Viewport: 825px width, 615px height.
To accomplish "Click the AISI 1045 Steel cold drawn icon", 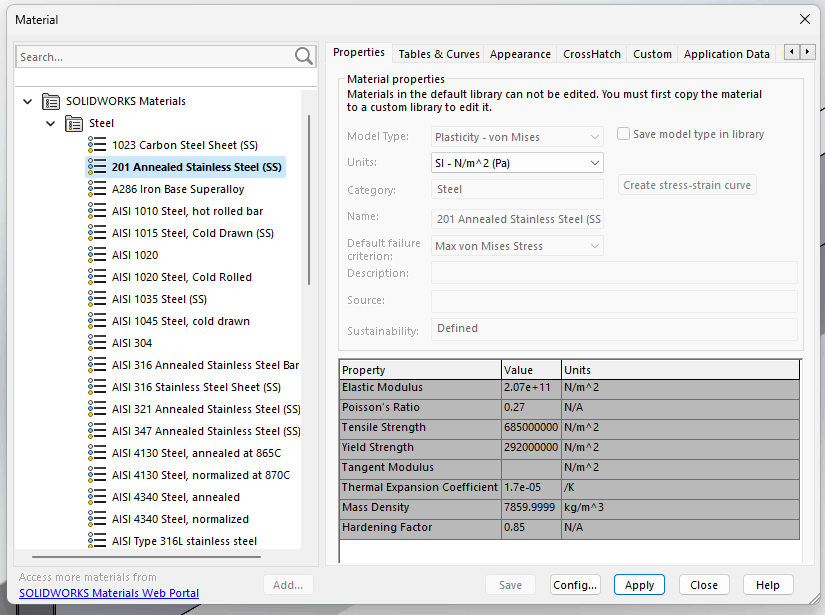I will (97, 321).
